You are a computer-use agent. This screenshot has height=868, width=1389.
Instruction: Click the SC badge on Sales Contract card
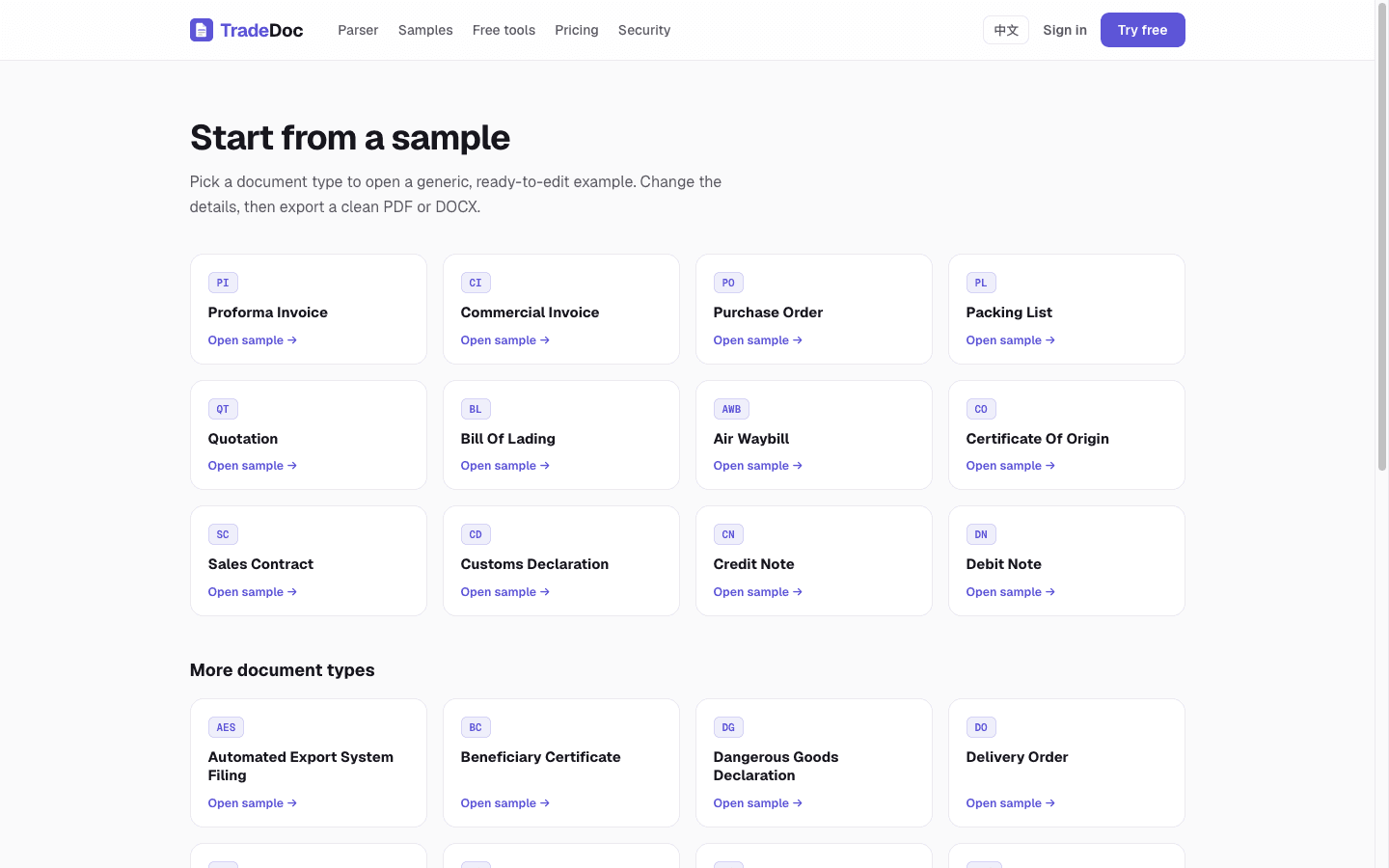point(223,534)
